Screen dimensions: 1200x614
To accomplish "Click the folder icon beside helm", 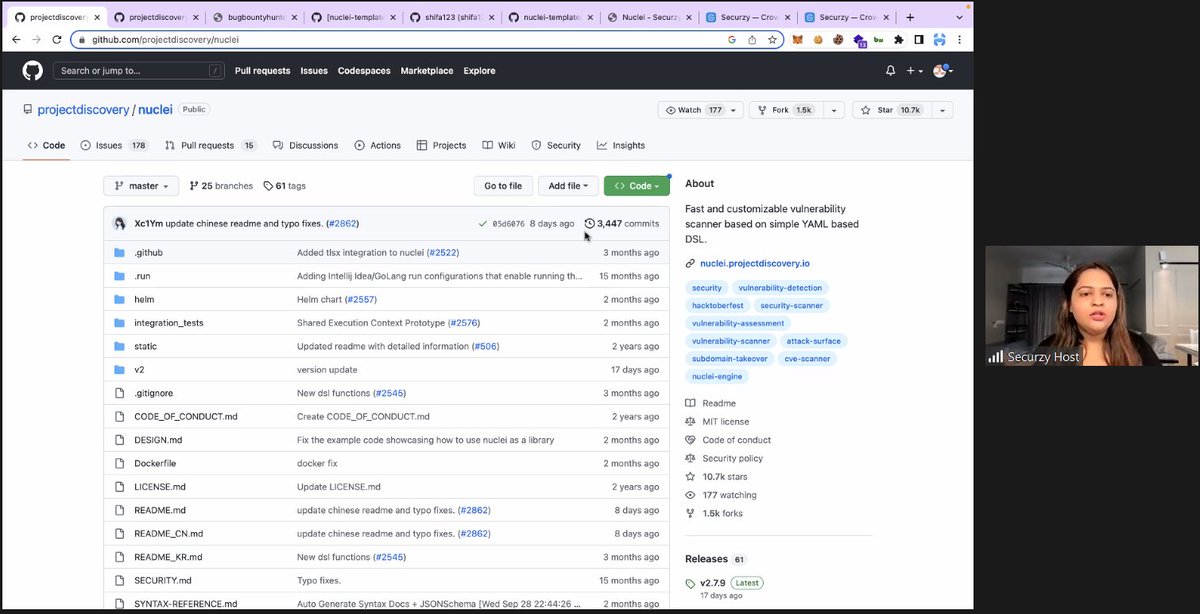I will coord(119,299).
